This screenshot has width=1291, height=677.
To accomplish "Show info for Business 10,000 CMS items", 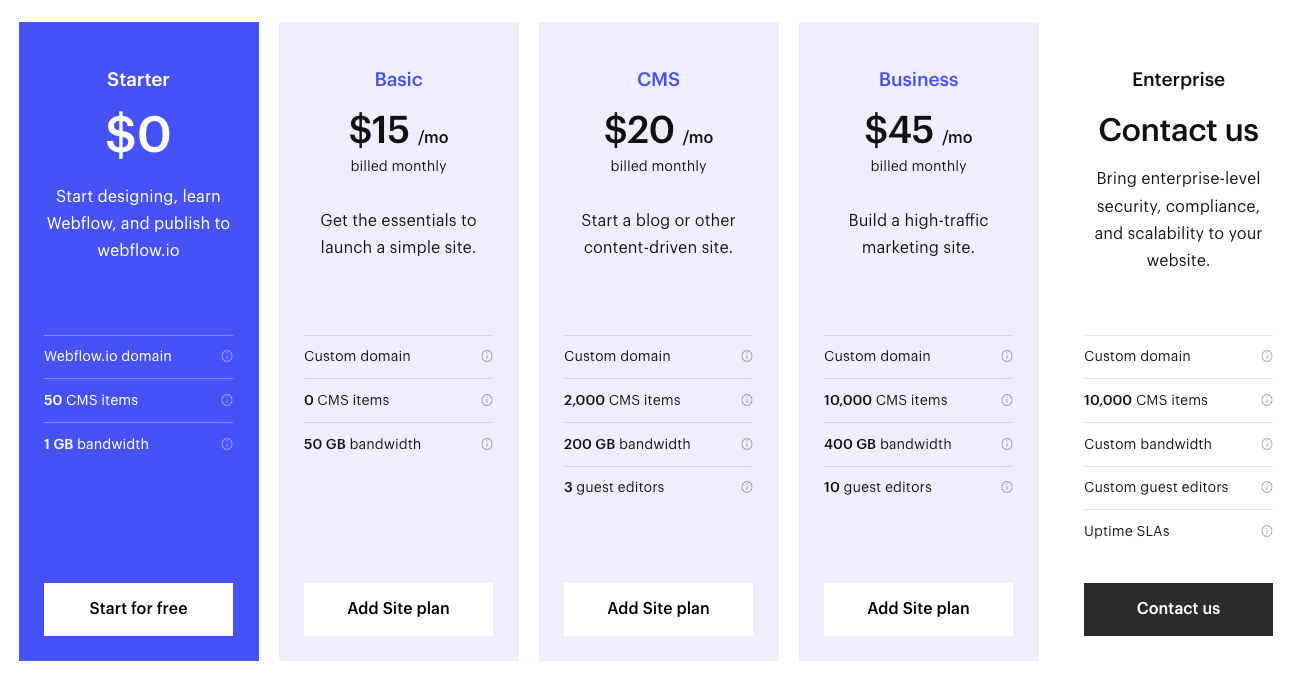I will (1007, 400).
